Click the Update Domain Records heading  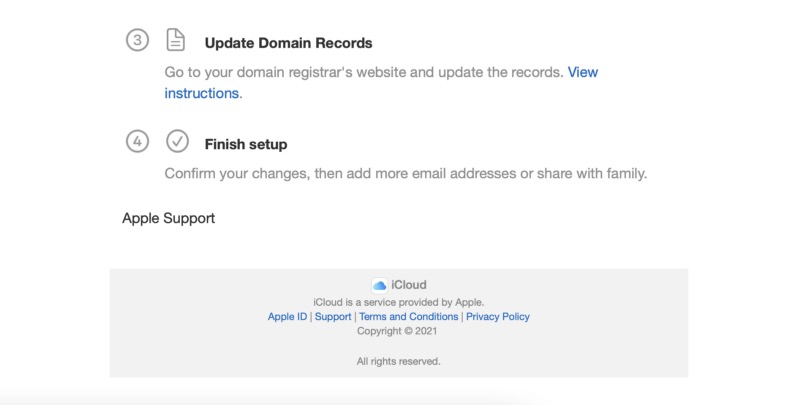coord(288,44)
